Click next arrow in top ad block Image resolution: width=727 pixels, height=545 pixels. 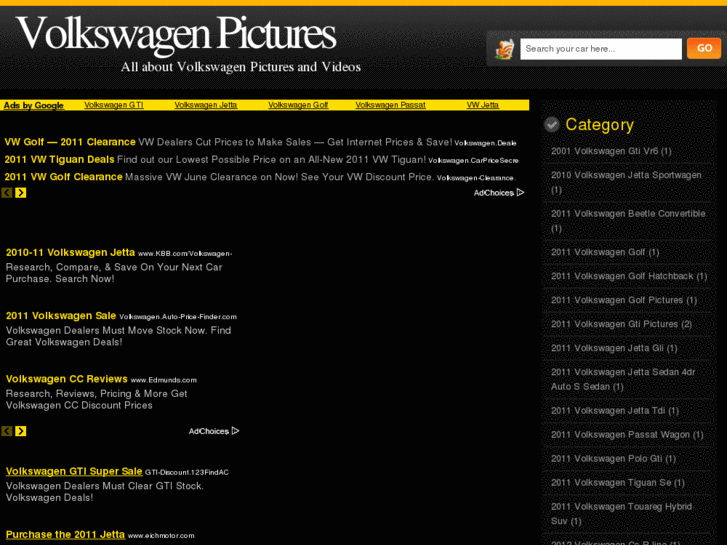[21, 192]
